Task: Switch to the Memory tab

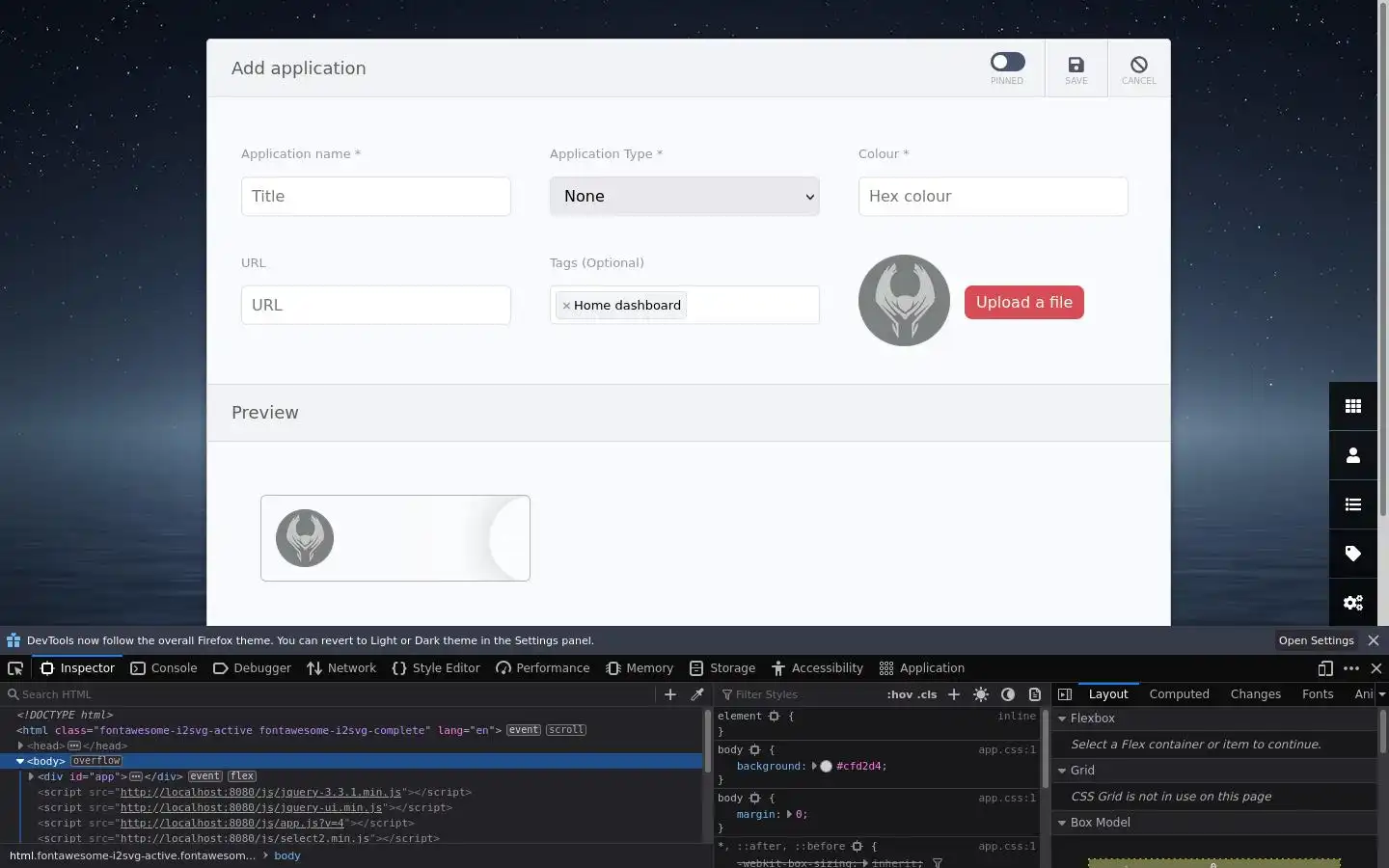Action: (640, 668)
